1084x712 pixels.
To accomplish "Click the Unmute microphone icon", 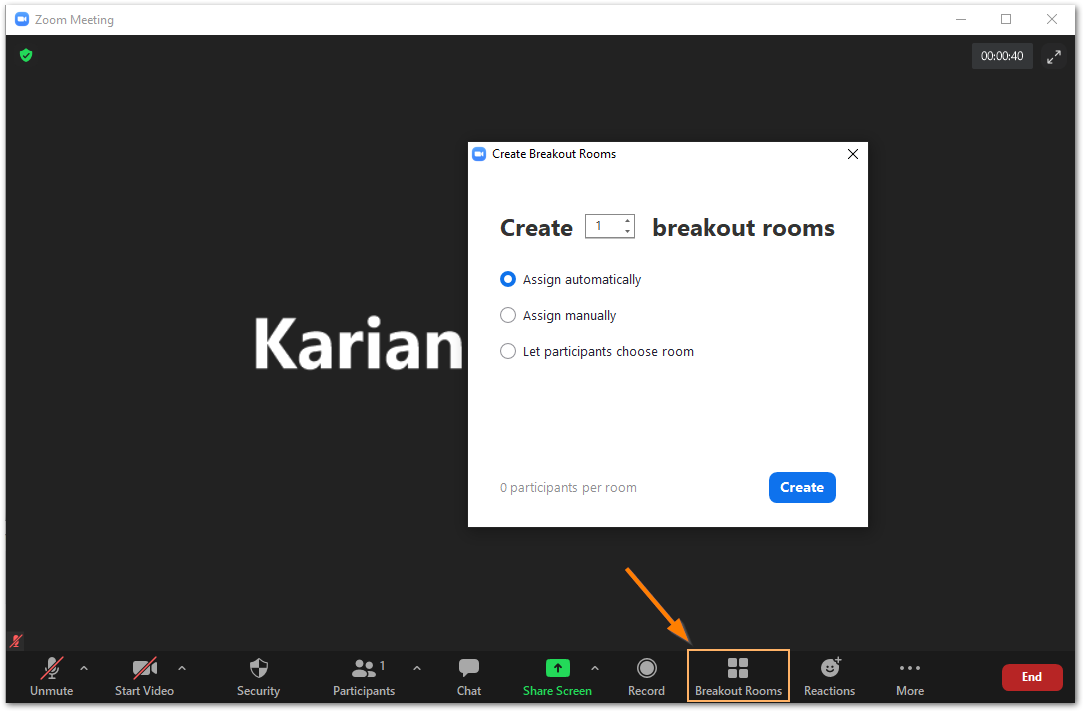I will 51,668.
